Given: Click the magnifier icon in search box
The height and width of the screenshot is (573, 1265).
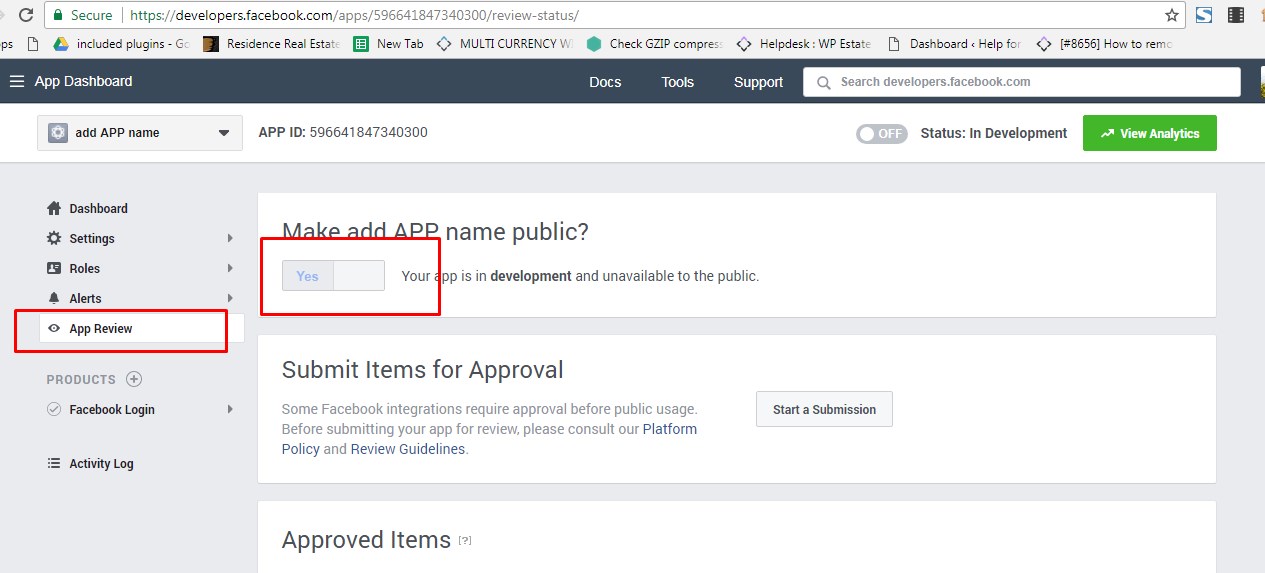Looking at the screenshot, I should tap(824, 82).
